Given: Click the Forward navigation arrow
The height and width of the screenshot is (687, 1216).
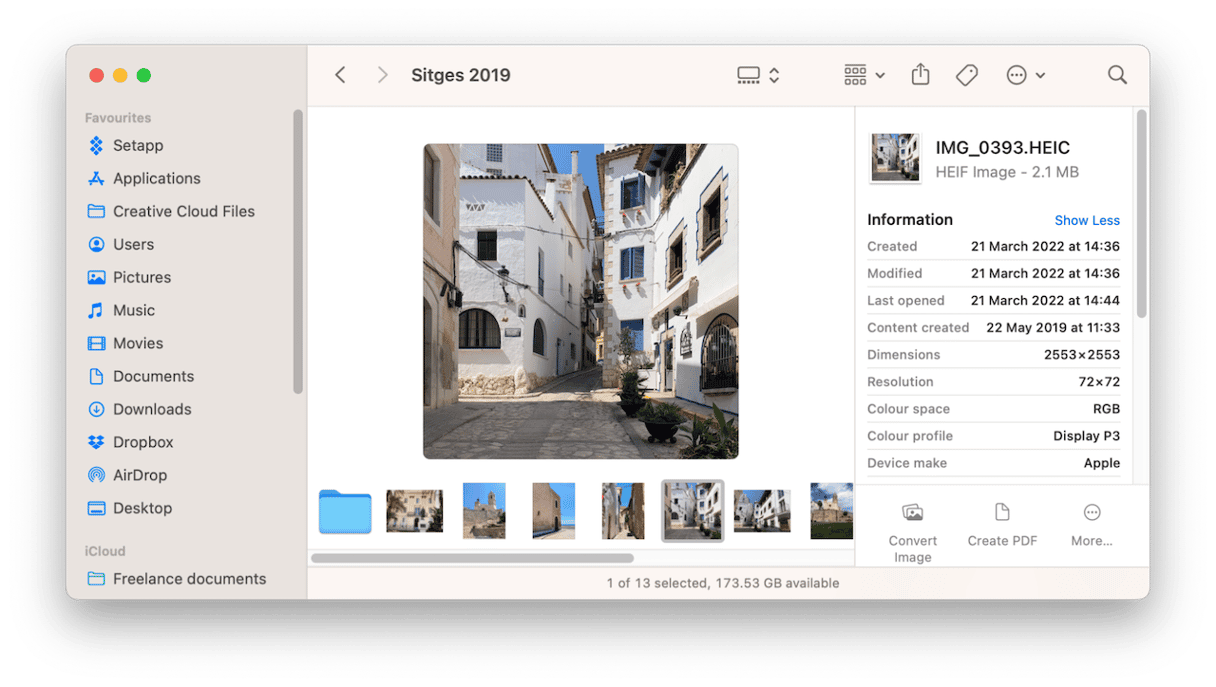Looking at the screenshot, I should [382, 75].
